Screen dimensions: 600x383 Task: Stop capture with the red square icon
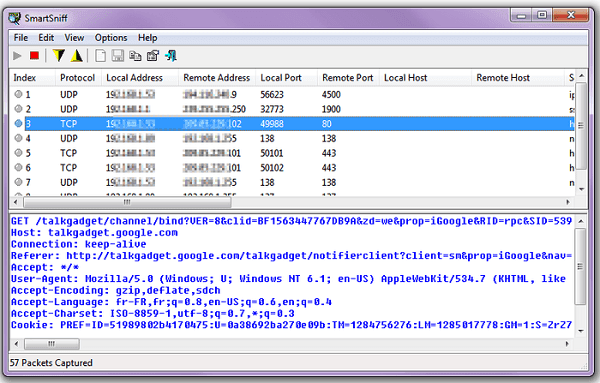point(34,56)
